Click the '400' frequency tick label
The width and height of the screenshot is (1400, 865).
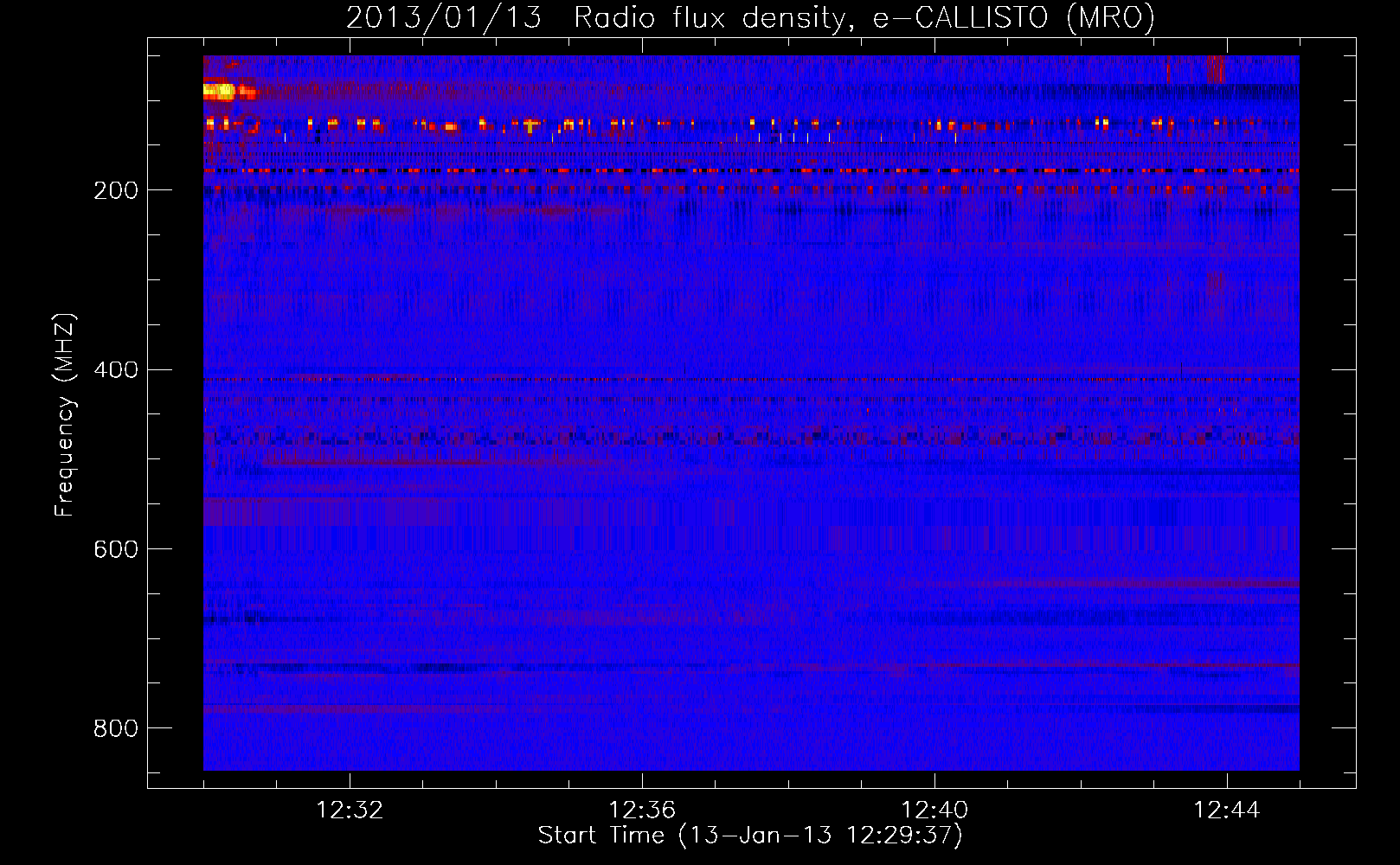(x=116, y=370)
